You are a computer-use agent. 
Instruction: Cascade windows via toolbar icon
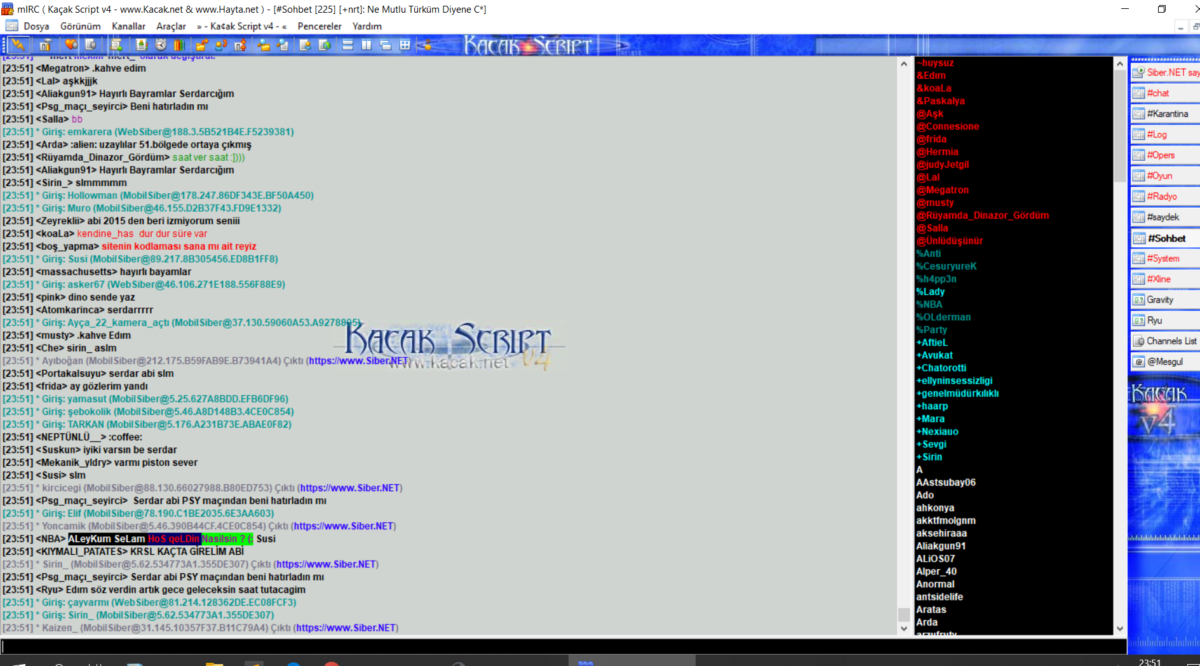tap(385, 45)
